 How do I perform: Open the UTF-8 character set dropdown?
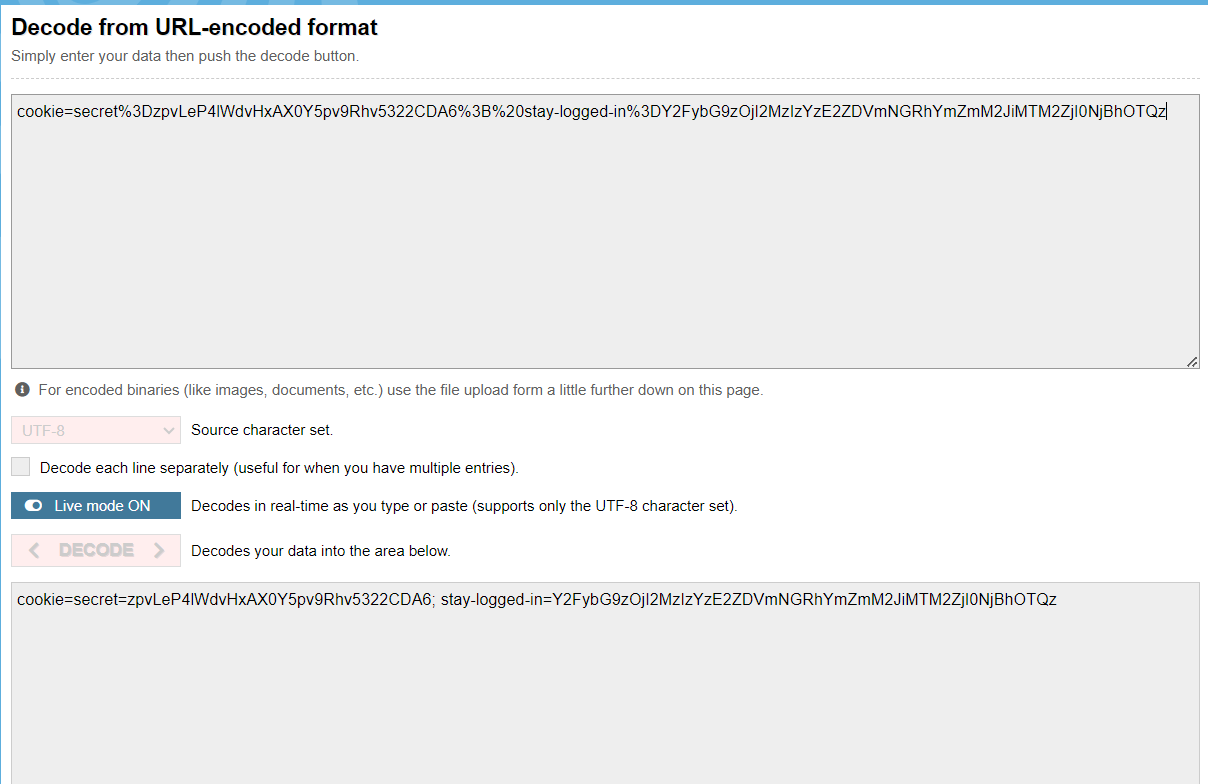(96, 430)
